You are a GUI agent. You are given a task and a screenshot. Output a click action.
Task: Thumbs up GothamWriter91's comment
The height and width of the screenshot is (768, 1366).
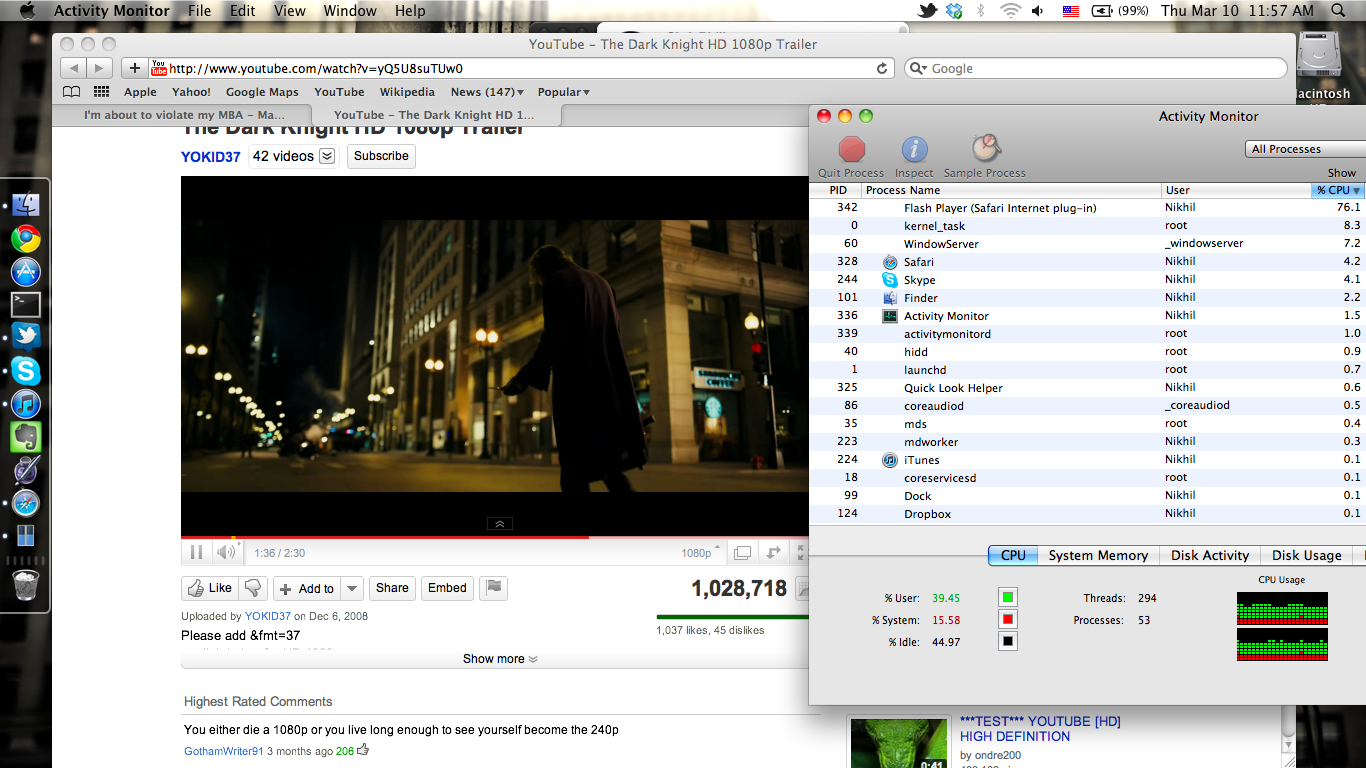click(363, 749)
